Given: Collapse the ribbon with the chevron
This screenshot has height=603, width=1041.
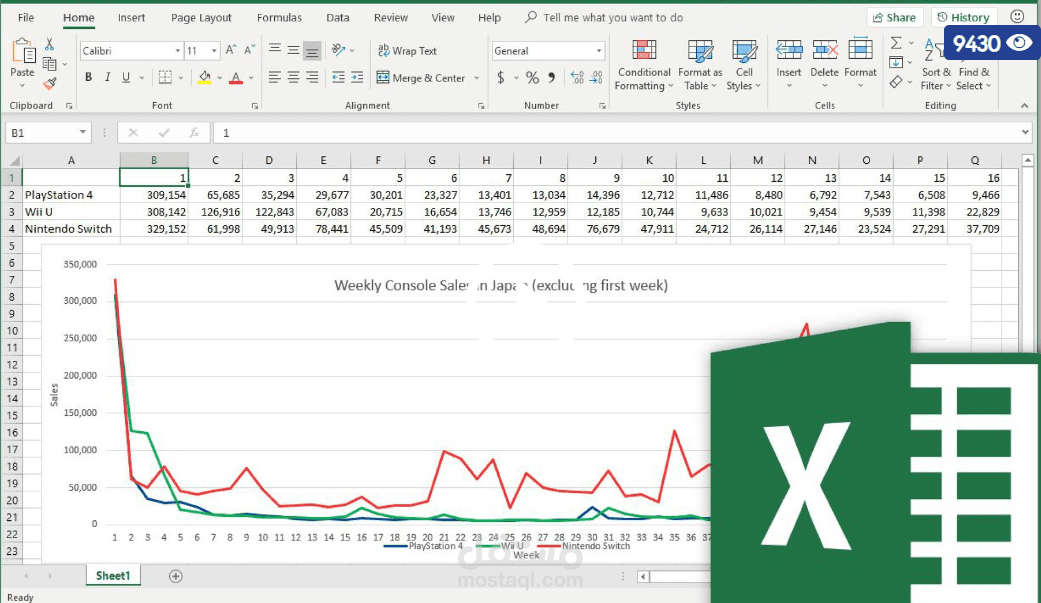Looking at the screenshot, I should tap(1024, 106).
